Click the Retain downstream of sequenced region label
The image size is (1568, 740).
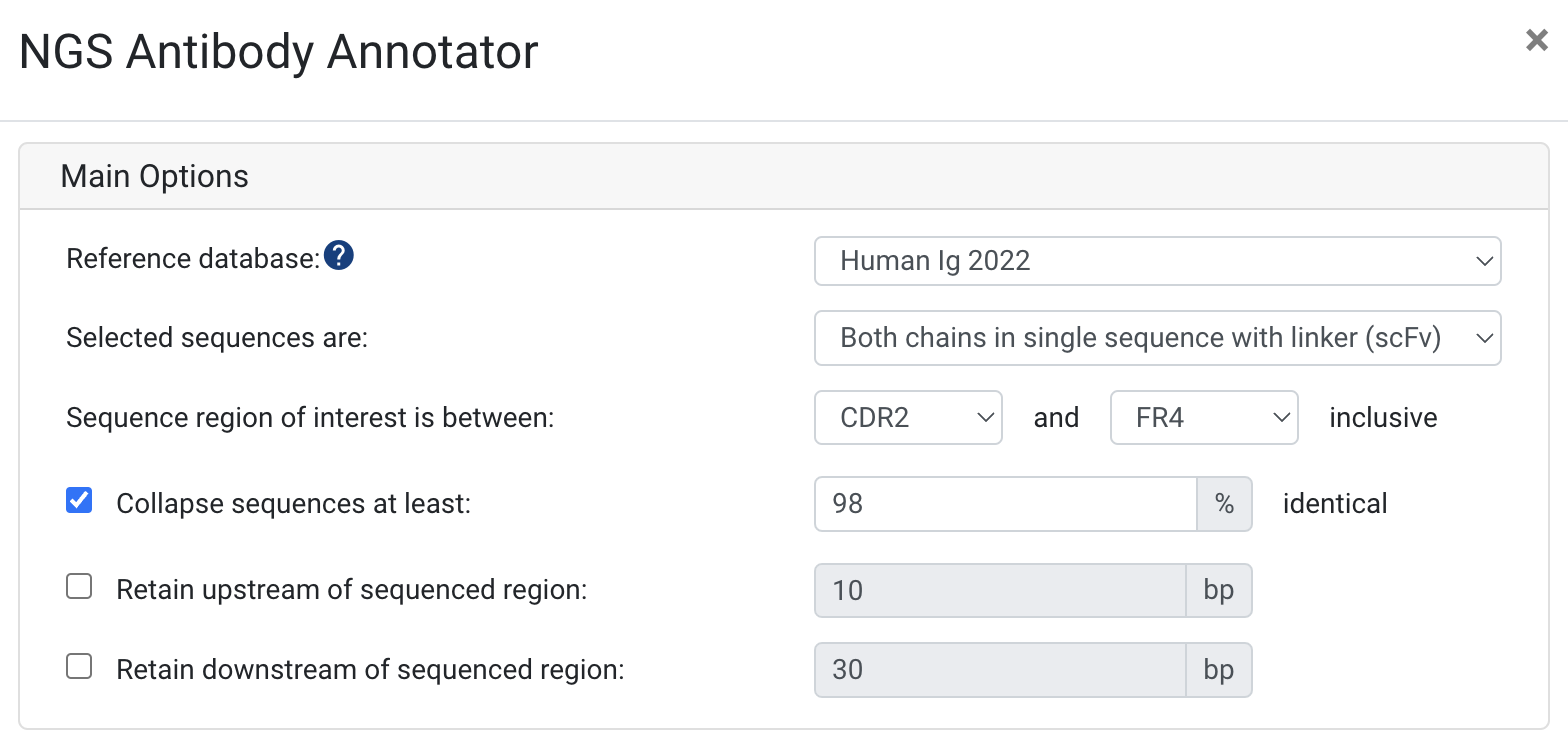tap(370, 669)
